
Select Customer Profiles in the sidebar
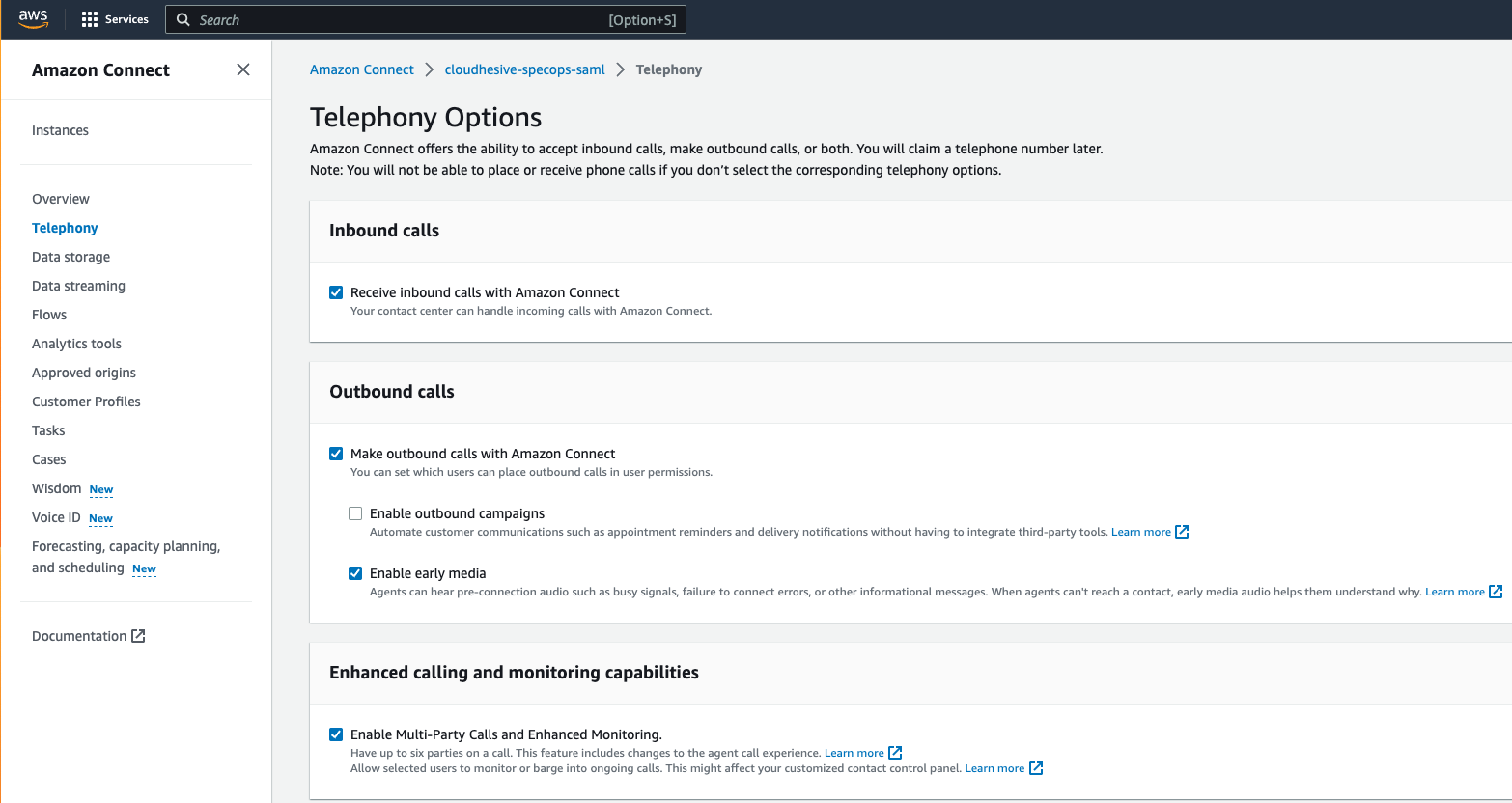pos(86,401)
